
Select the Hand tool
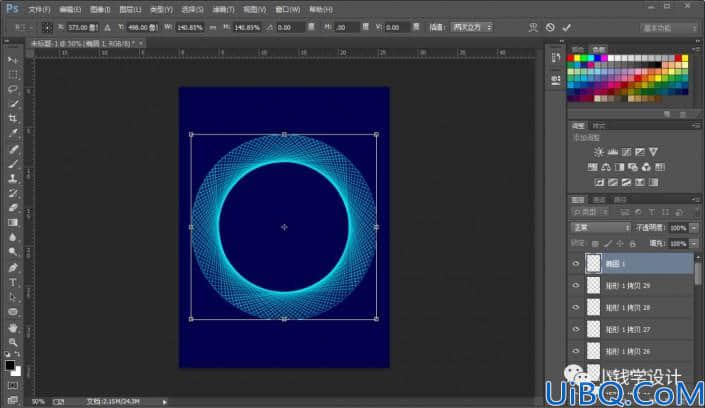pyautogui.click(x=13, y=327)
